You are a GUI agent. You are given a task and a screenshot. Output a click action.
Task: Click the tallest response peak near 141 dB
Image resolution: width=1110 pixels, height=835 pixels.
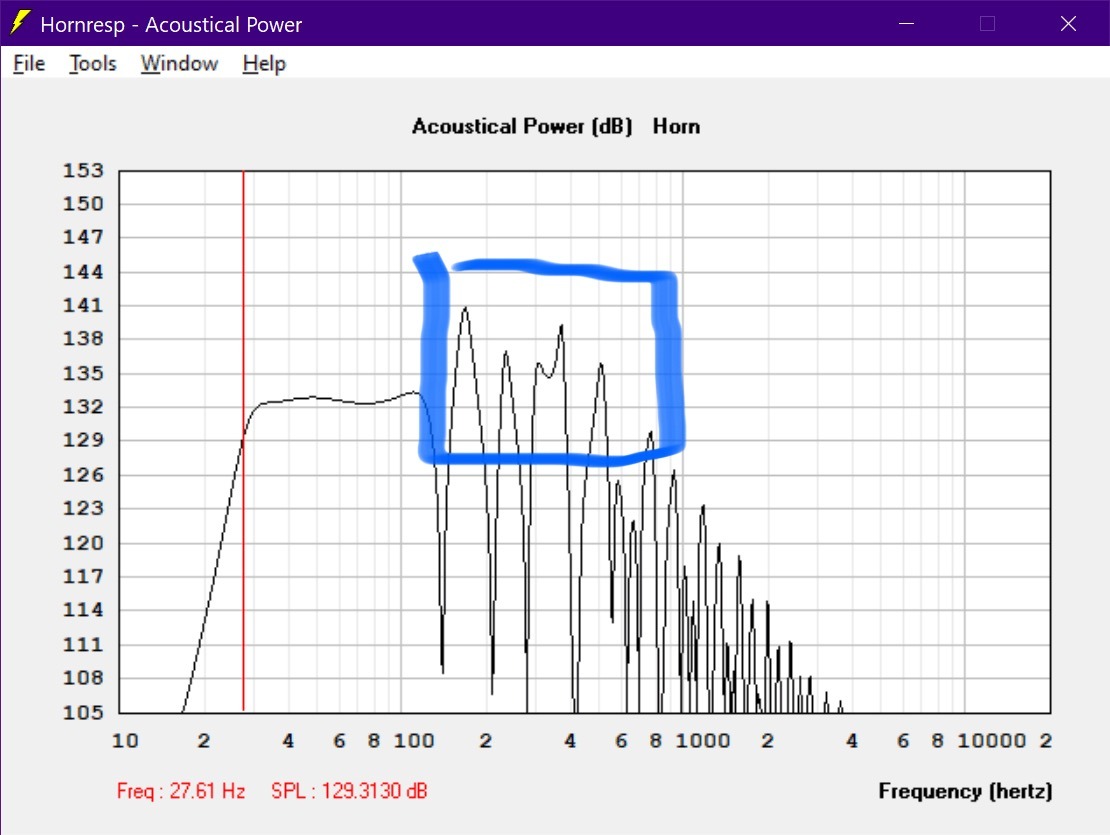465,309
